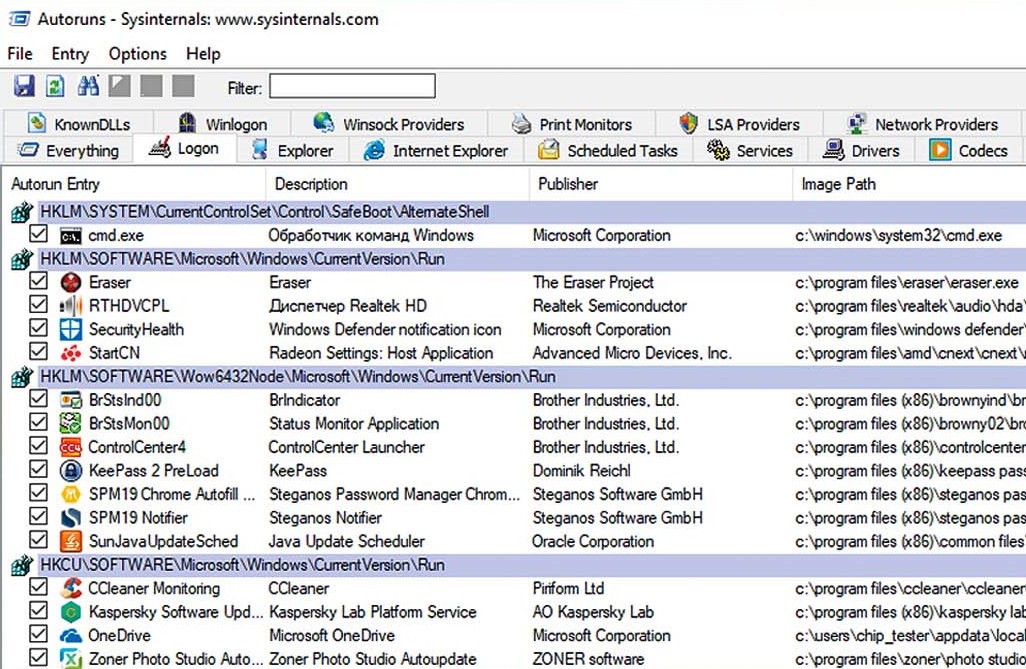Switch to the Scheduled Tasks tab
The width and height of the screenshot is (1026, 669).
click(x=608, y=151)
